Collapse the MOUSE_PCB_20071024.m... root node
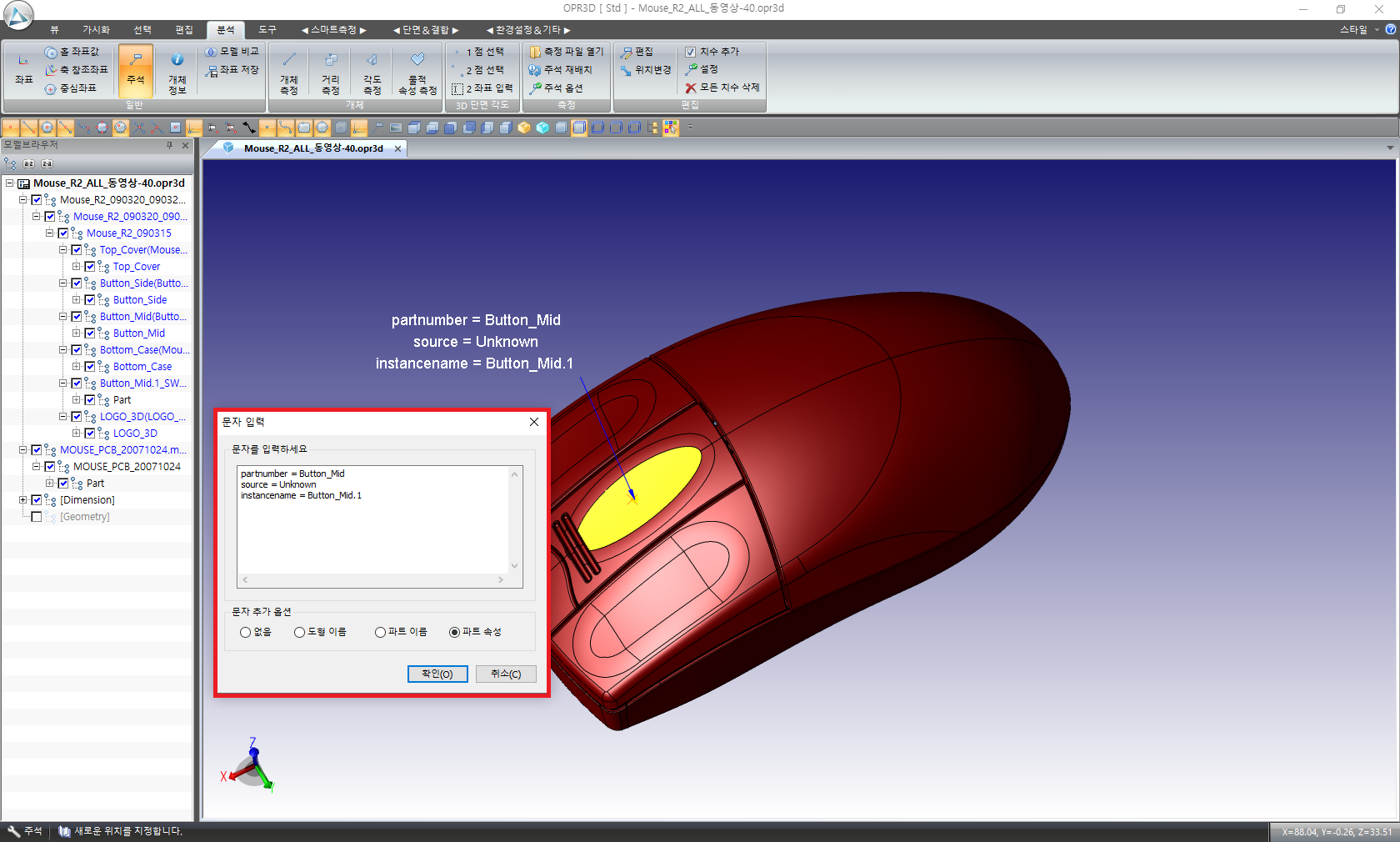1400x842 pixels. (23, 450)
